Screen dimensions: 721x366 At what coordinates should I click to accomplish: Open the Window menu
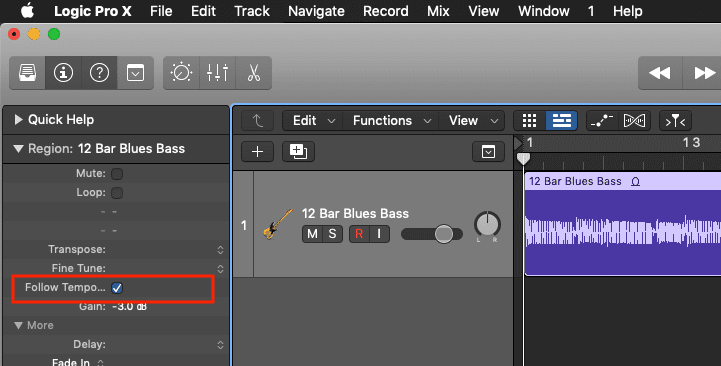544,11
